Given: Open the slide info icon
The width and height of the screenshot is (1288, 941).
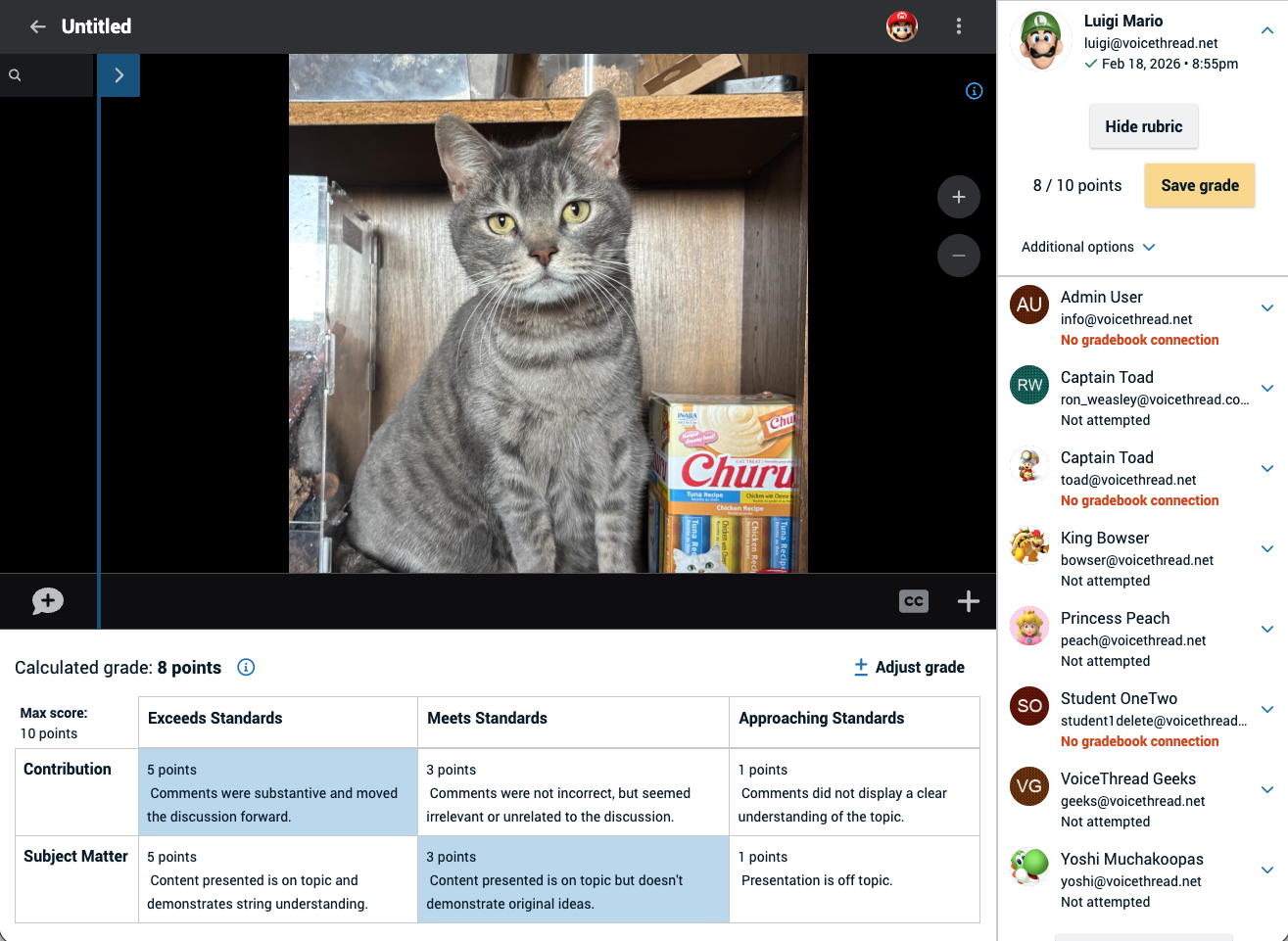Looking at the screenshot, I should point(974,91).
